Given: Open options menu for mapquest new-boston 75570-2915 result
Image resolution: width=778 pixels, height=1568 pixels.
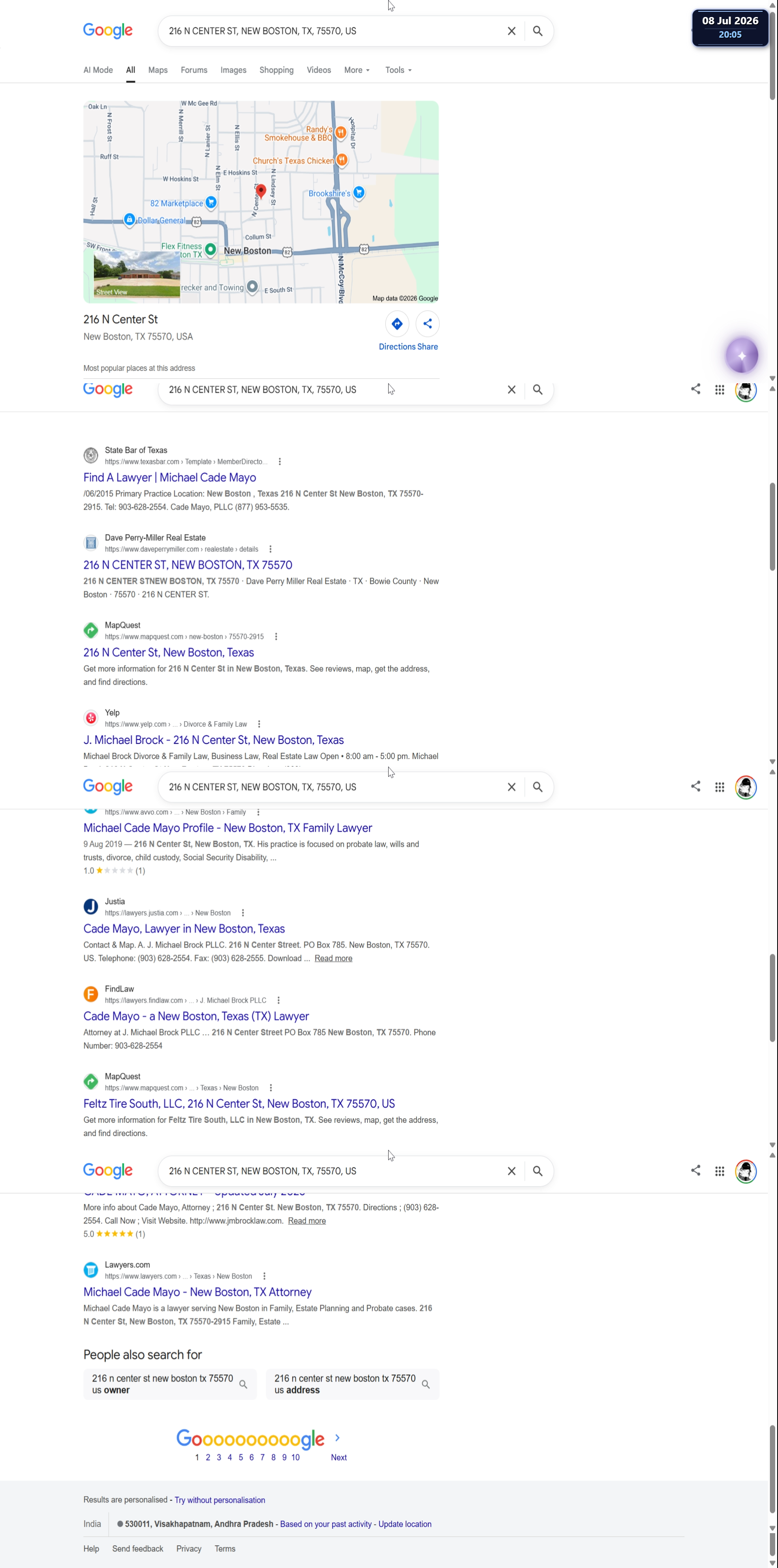Looking at the screenshot, I should (276, 637).
